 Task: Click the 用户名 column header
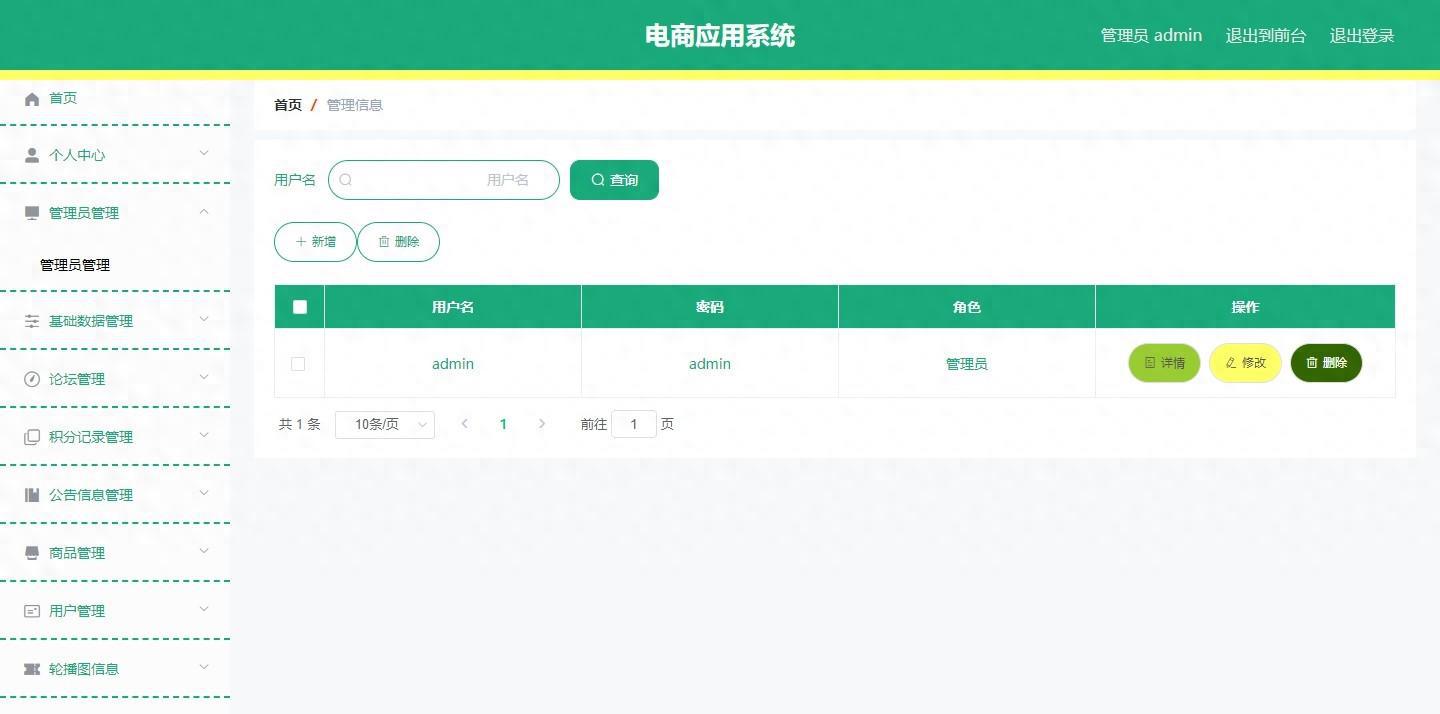(x=453, y=307)
